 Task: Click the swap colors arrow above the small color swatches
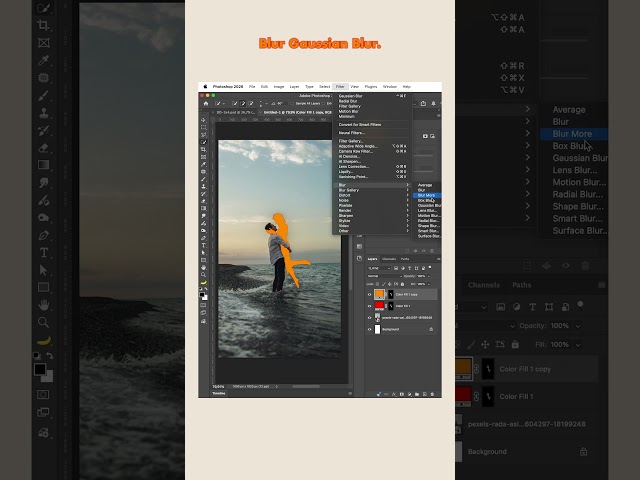207,288
